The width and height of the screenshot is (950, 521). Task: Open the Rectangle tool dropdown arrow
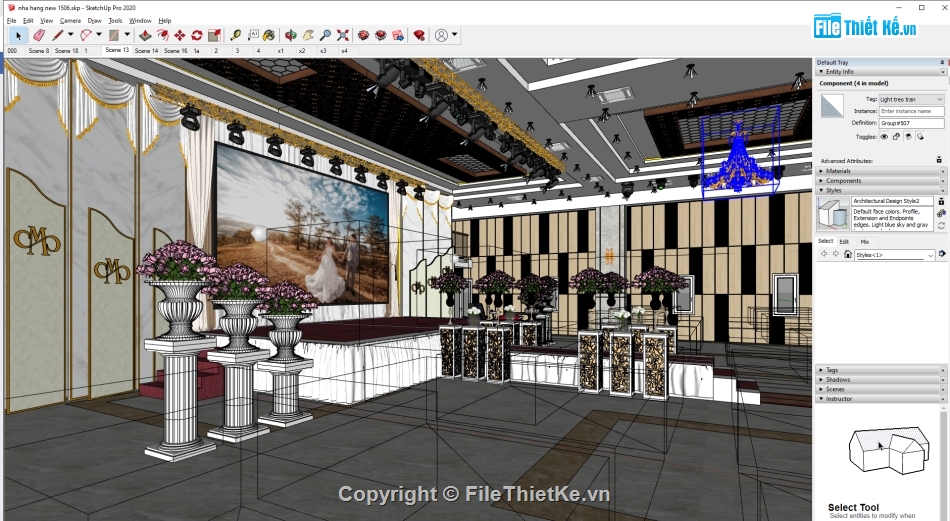click(x=127, y=35)
